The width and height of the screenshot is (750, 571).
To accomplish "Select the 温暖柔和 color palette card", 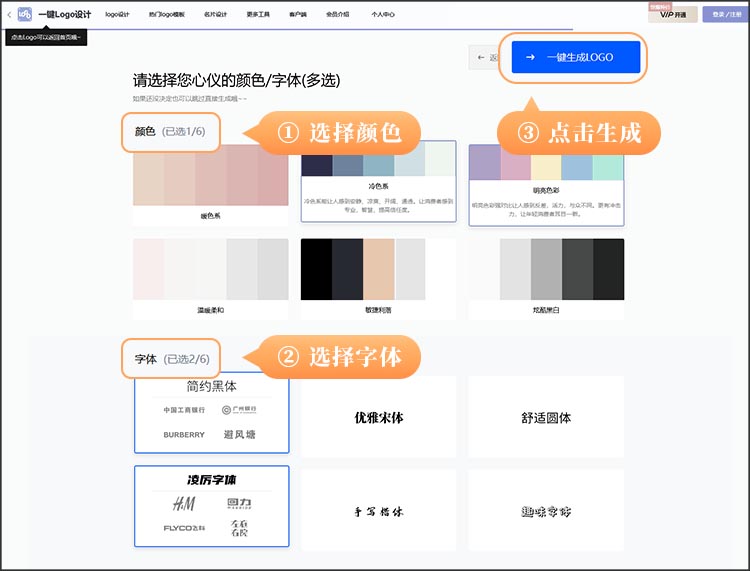I will [210, 278].
